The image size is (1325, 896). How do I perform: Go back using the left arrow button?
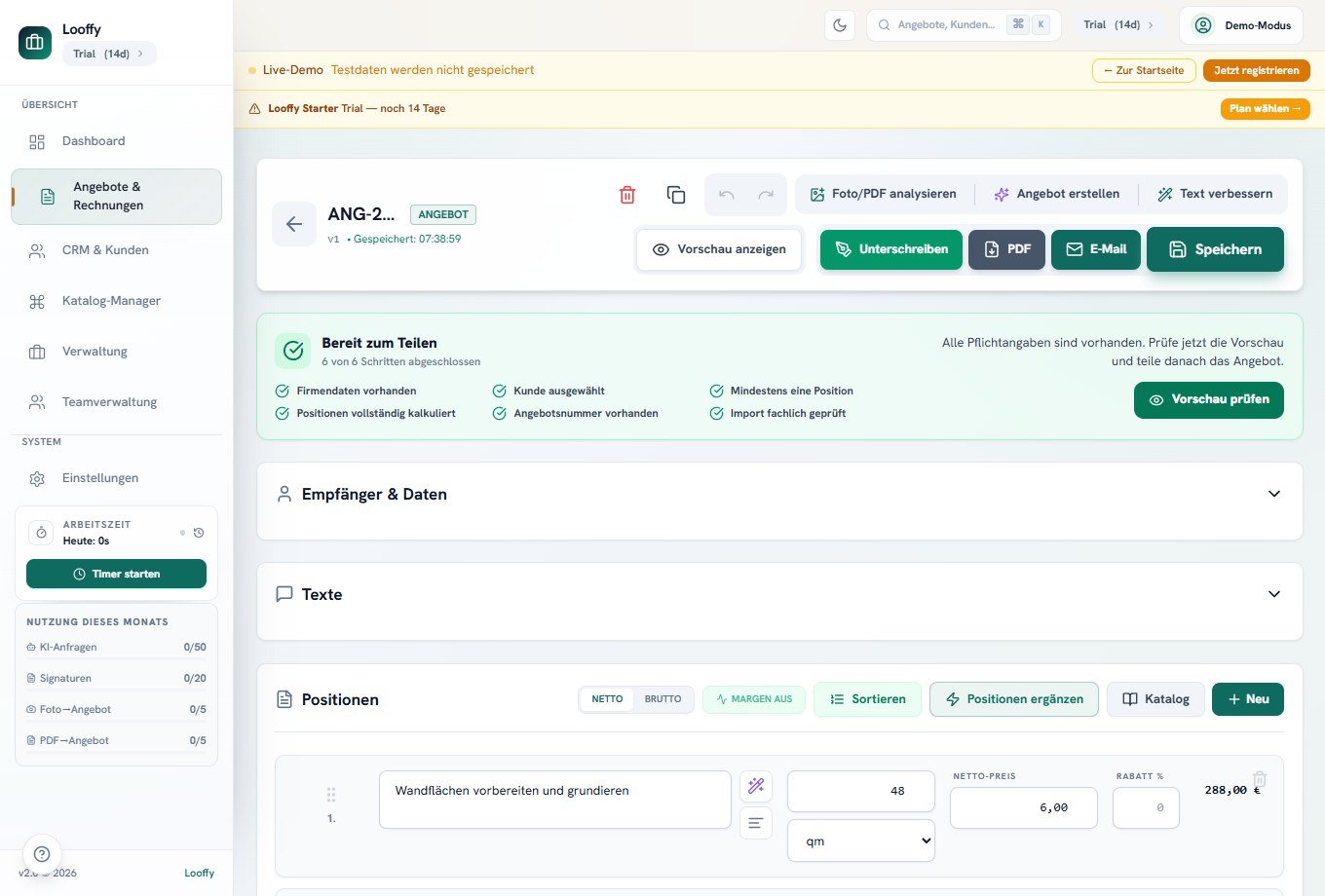294,224
